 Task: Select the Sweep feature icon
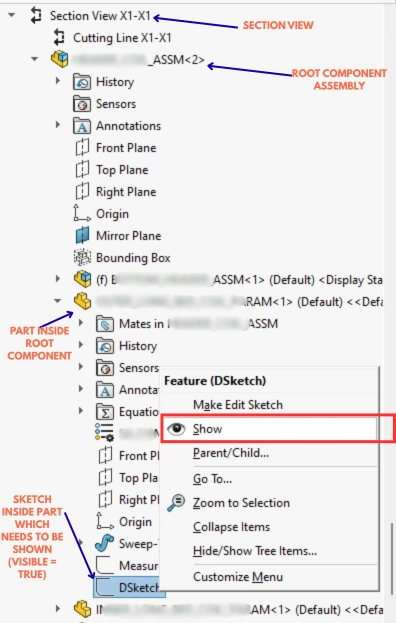coord(105,543)
